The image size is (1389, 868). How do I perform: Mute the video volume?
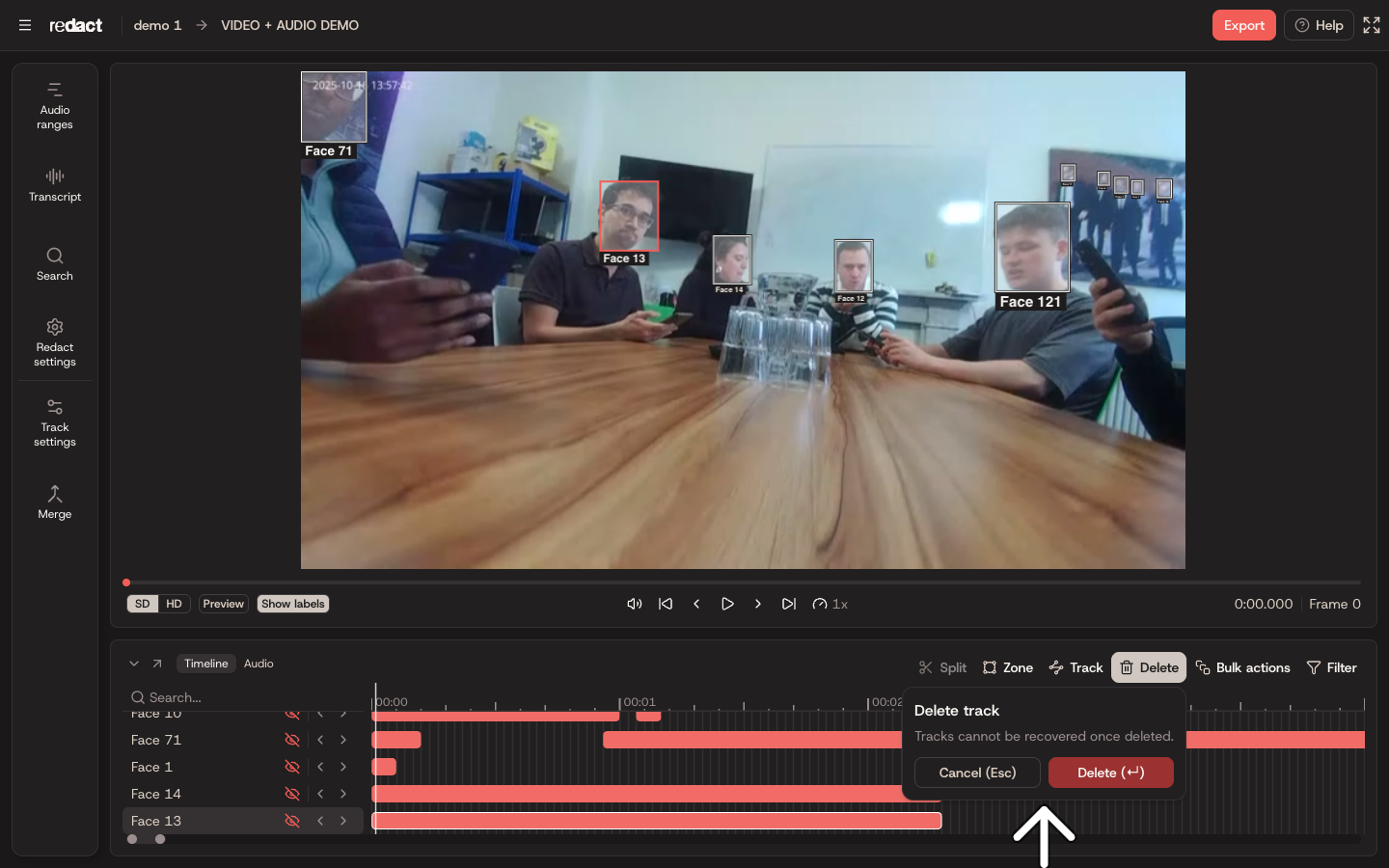click(x=634, y=604)
